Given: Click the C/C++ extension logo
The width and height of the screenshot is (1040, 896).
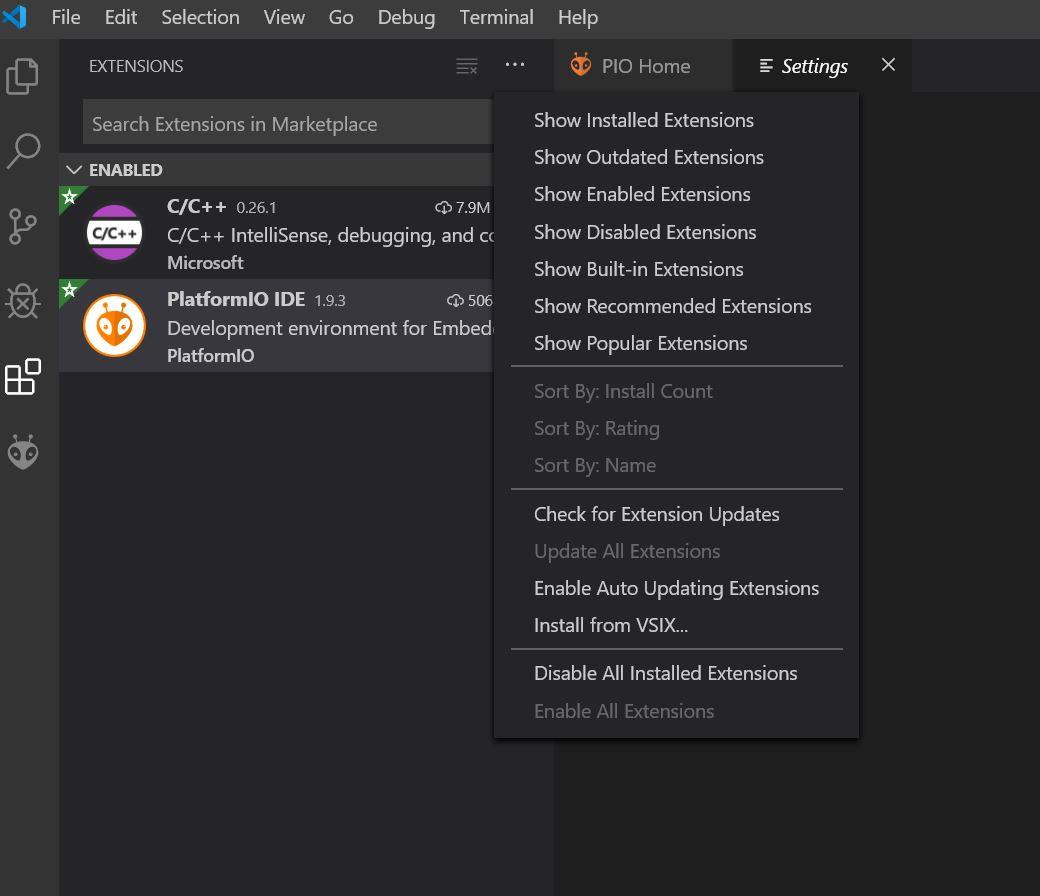Looking at the screenshot, I should pos(114,232).
